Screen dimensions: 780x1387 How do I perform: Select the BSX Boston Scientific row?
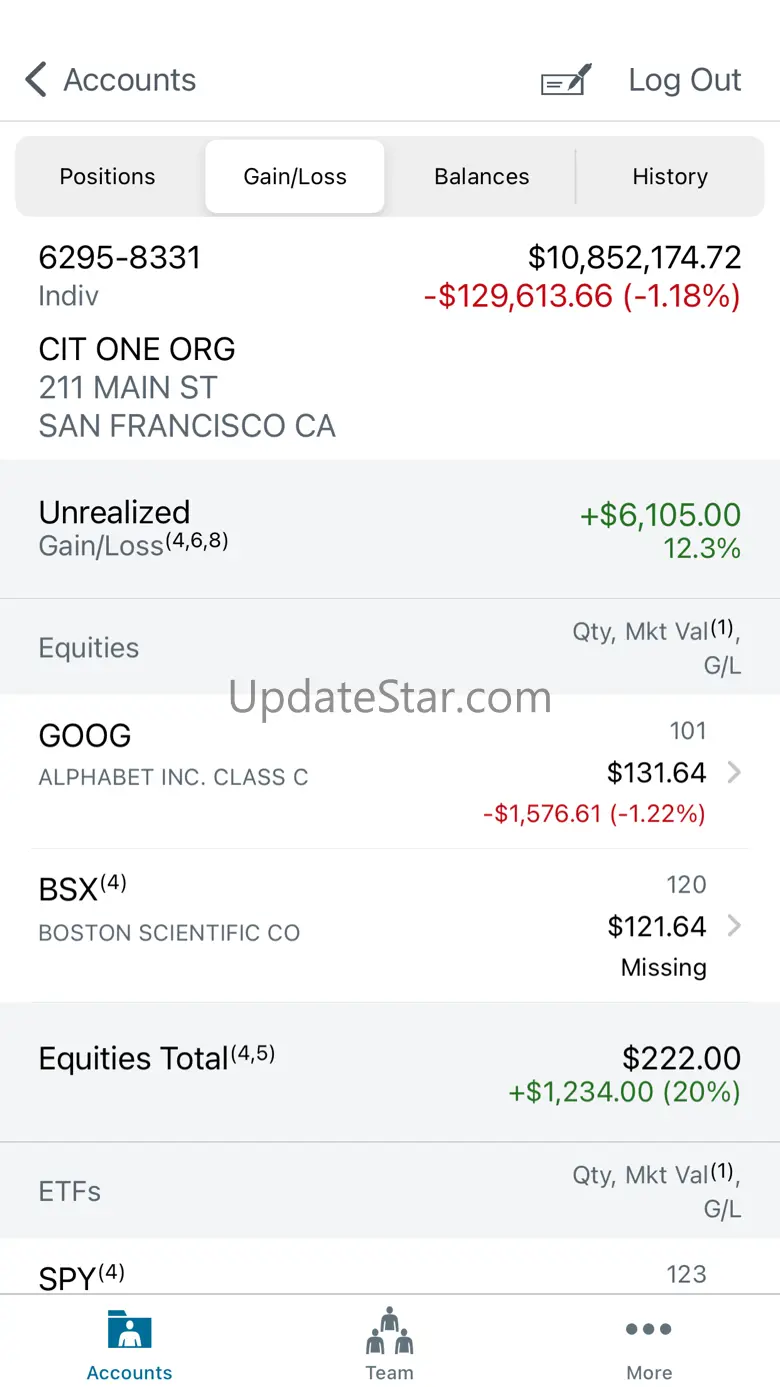click(390, 926)
